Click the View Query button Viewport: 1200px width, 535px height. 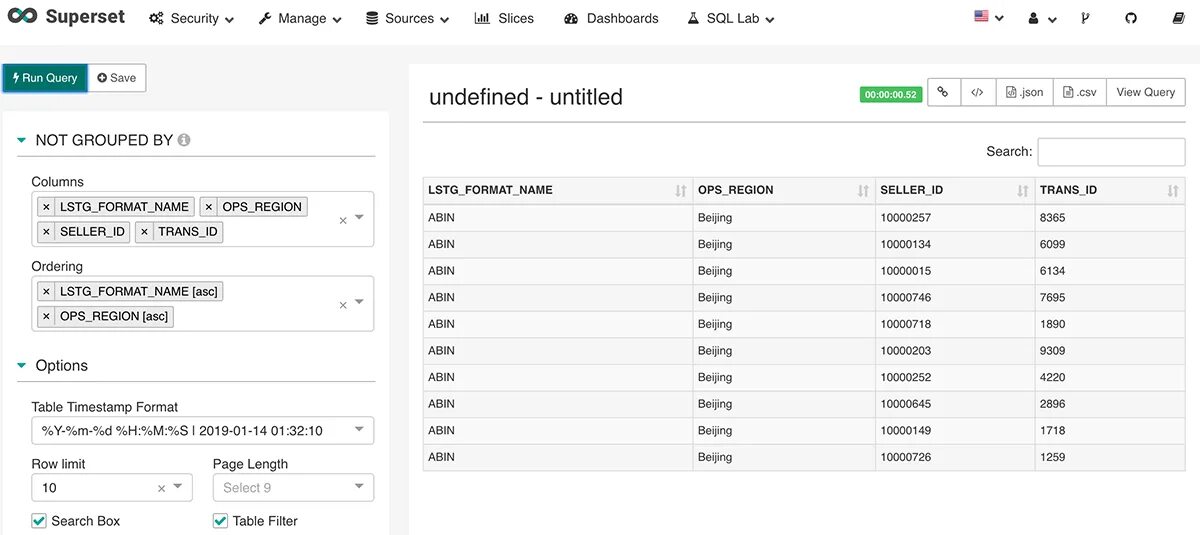[1145, 92]
